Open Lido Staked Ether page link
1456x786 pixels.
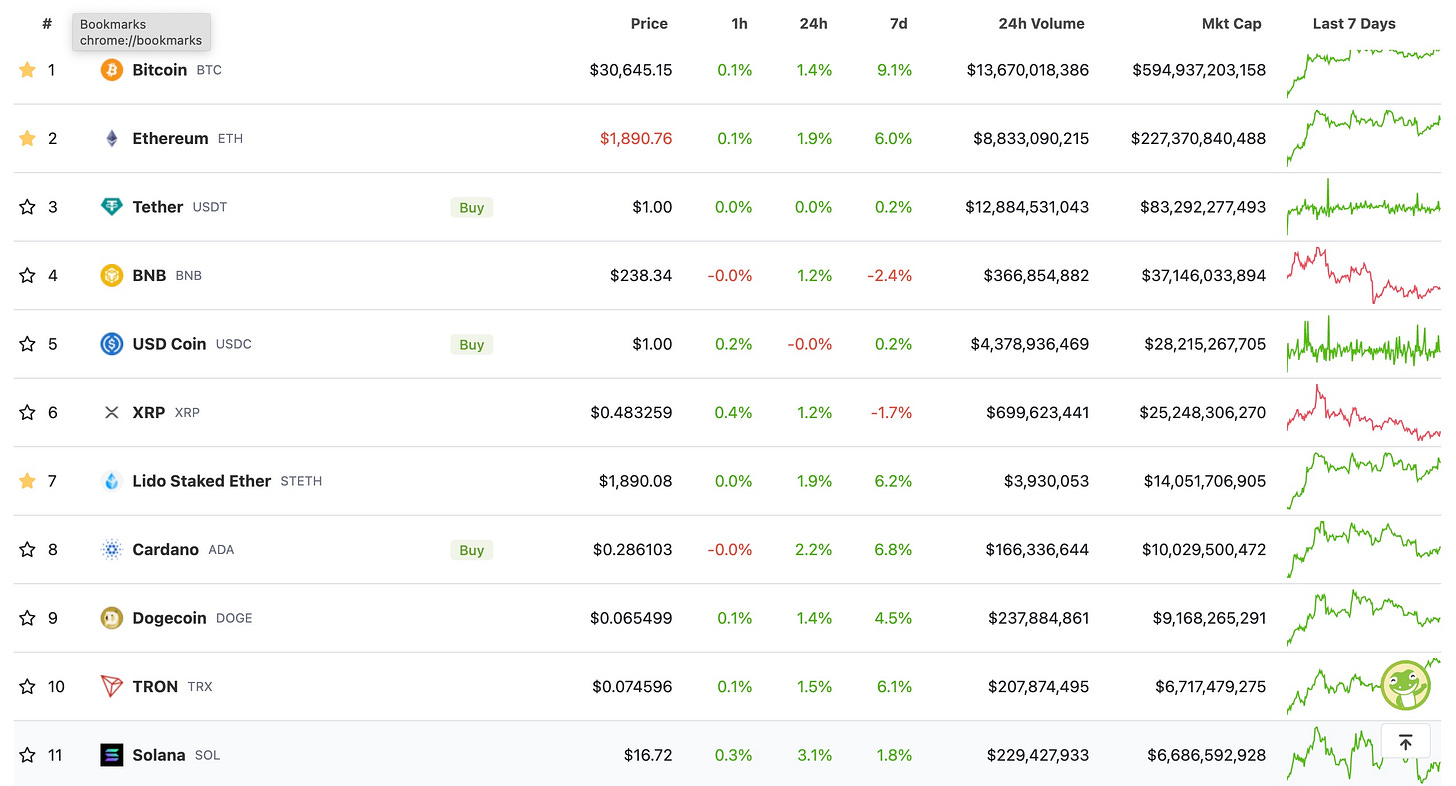(x=202, y=481)
